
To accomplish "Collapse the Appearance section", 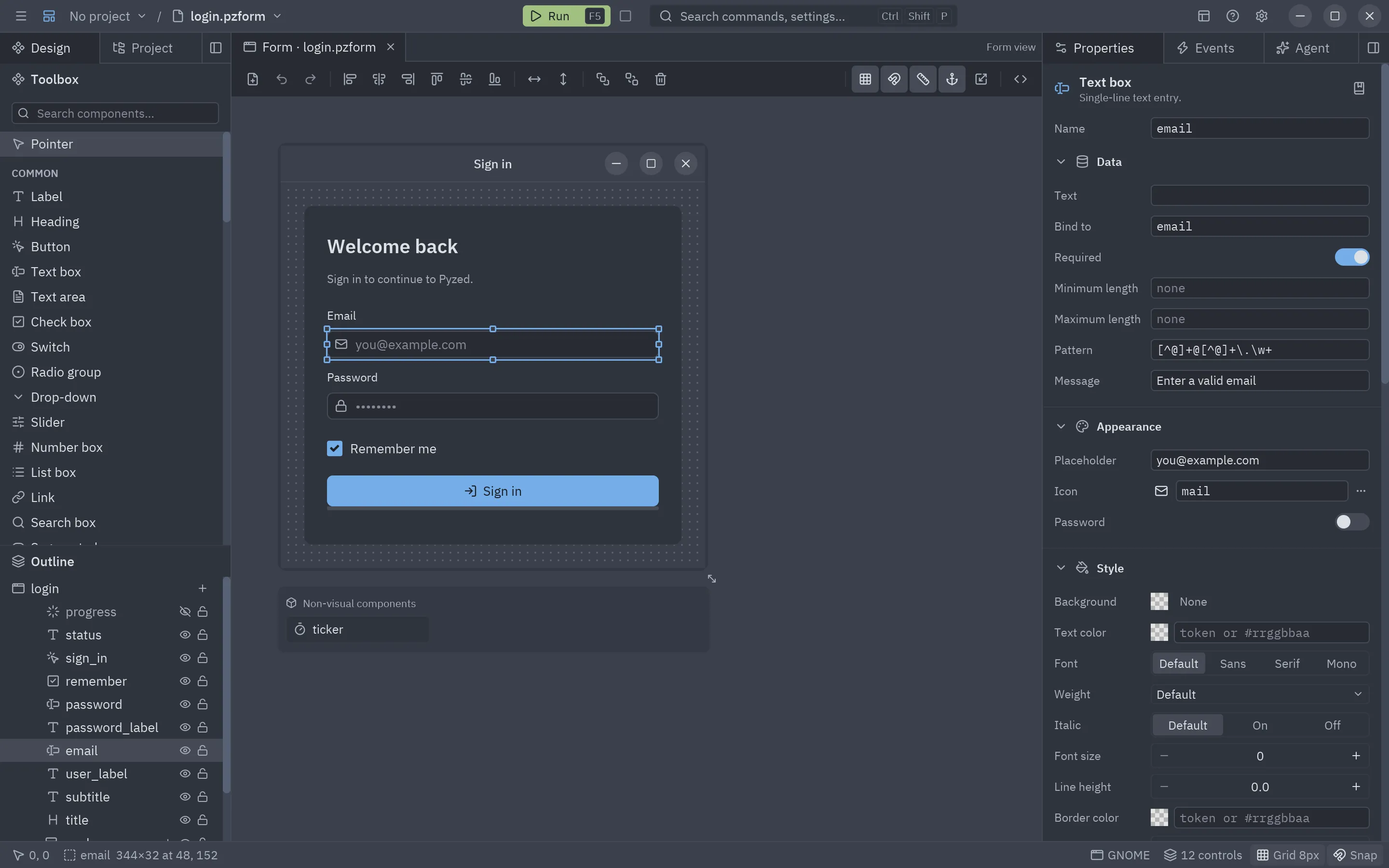I will (x=1061, y=427).
